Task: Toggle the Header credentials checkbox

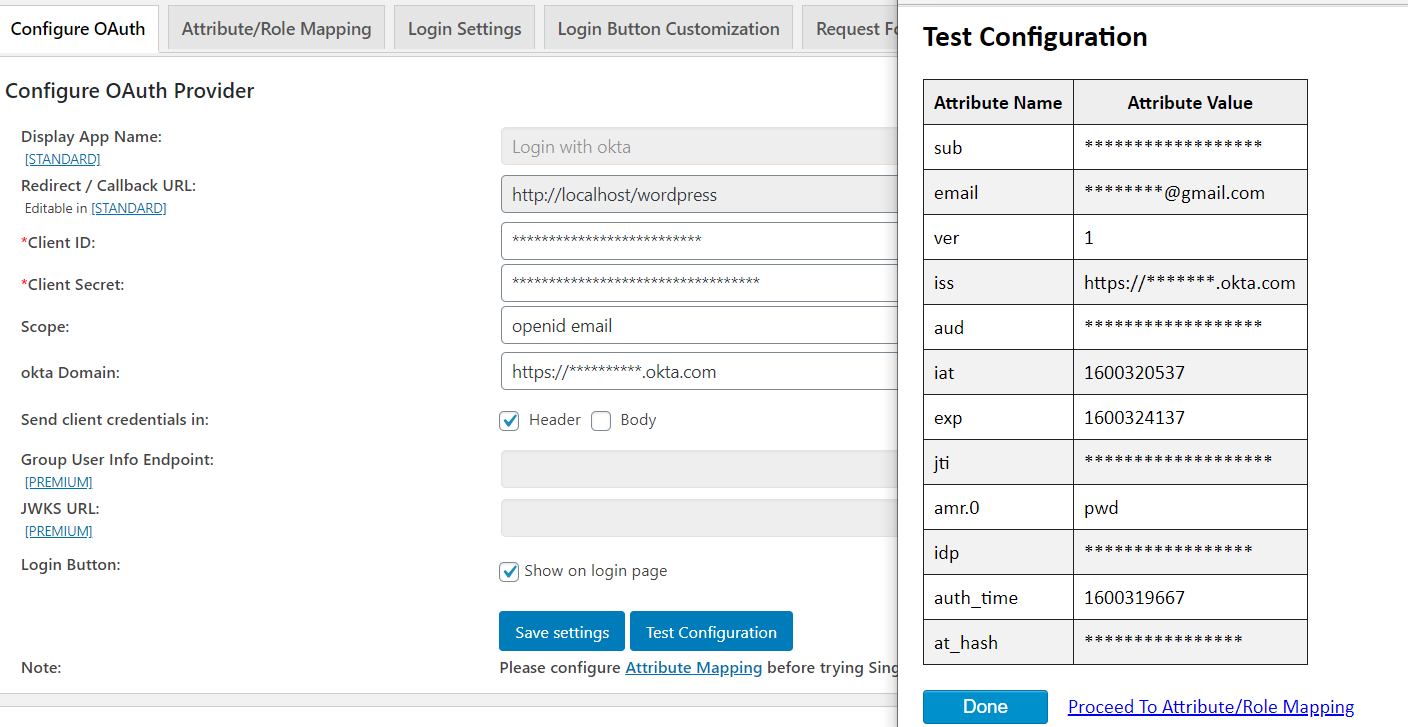Action: tap(510, 421)
